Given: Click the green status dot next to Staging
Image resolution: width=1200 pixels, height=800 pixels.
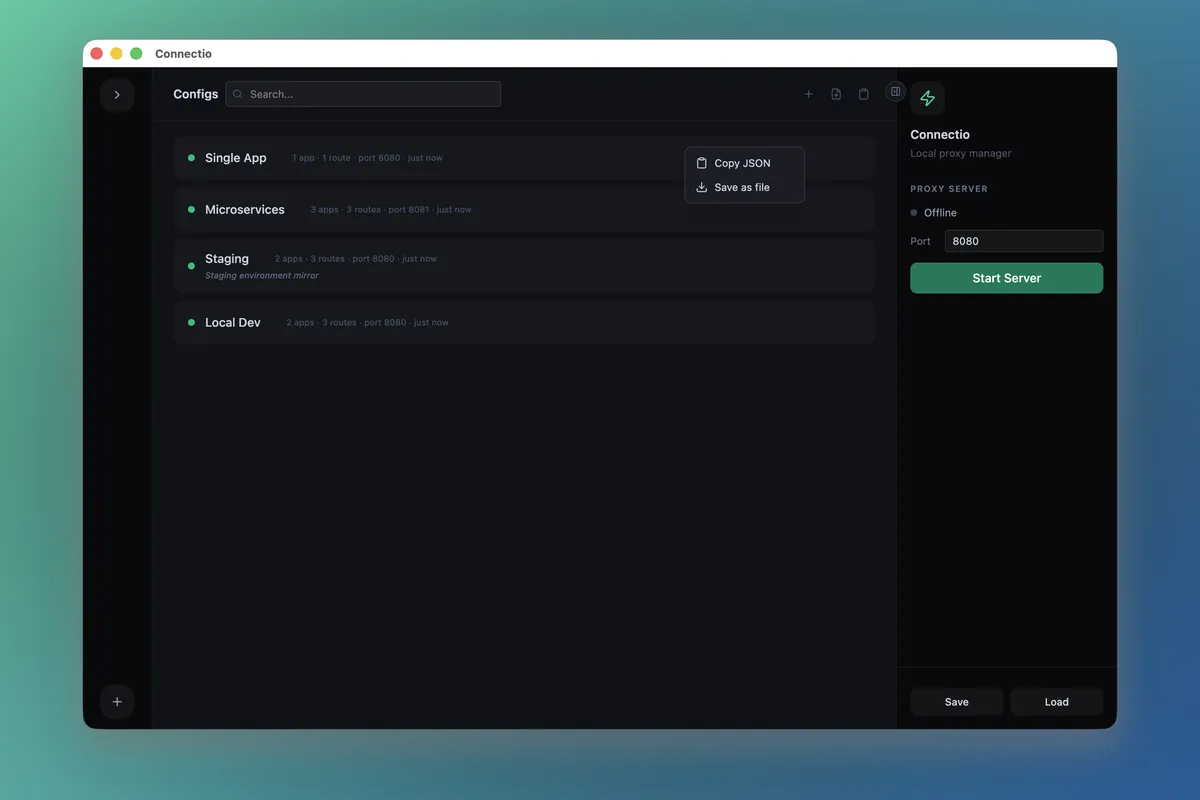Looking at the screenshot, I should pyautogui.click(x=191, y=266).
